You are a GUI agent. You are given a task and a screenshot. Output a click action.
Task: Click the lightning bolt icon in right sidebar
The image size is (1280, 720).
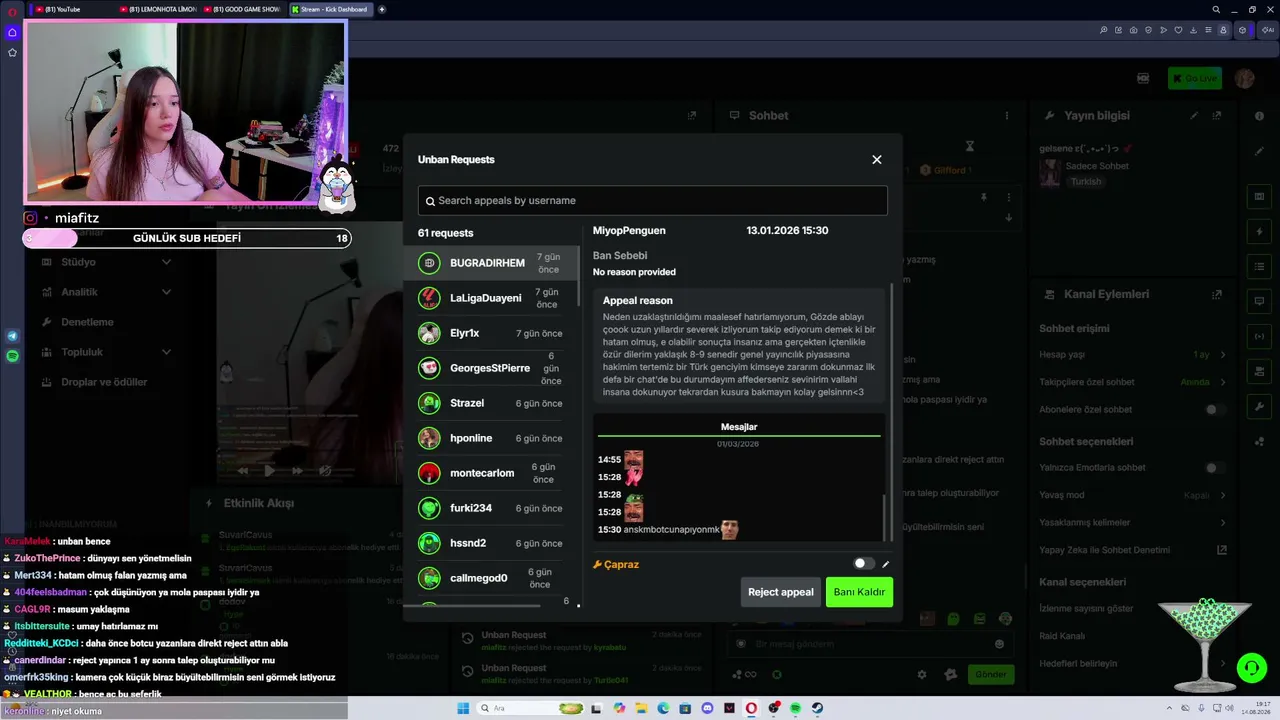1259,232
